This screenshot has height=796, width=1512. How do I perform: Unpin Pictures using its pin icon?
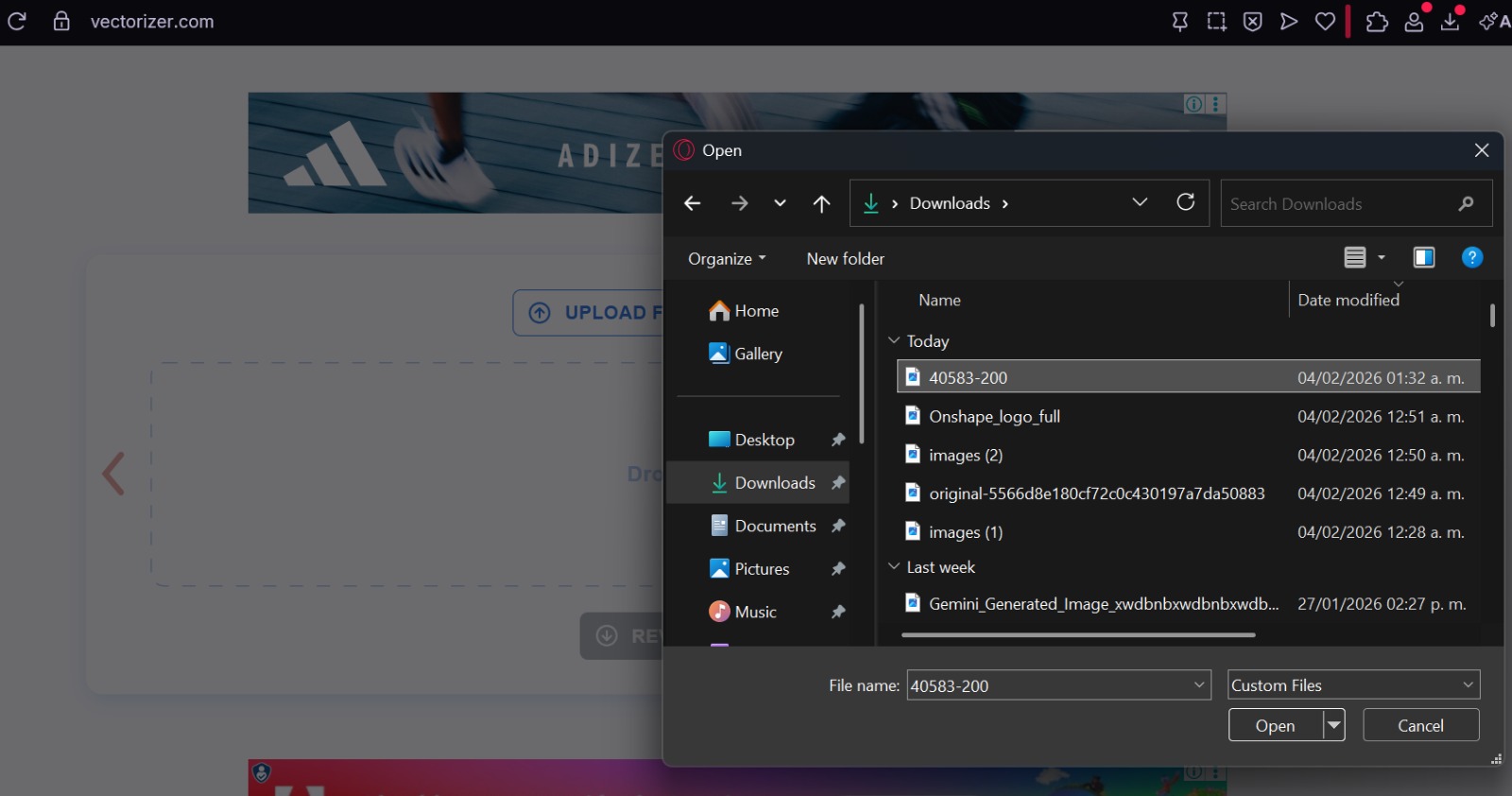coord(838,569)
